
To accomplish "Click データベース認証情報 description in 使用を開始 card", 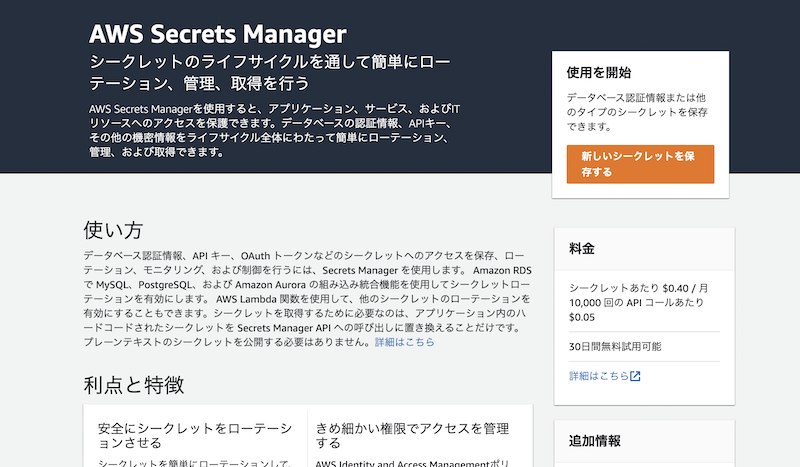I will click(x=637, y=112).
